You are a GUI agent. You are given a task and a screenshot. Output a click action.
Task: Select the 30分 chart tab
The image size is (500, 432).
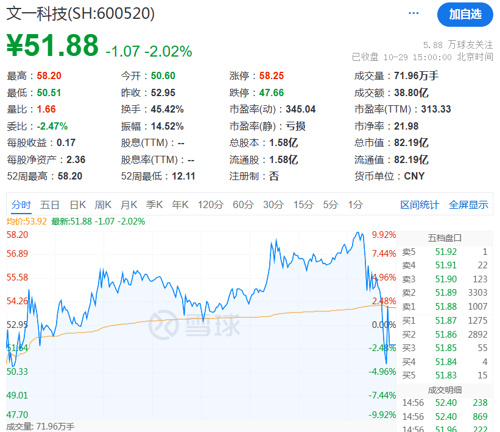click(x=273, y=205)
